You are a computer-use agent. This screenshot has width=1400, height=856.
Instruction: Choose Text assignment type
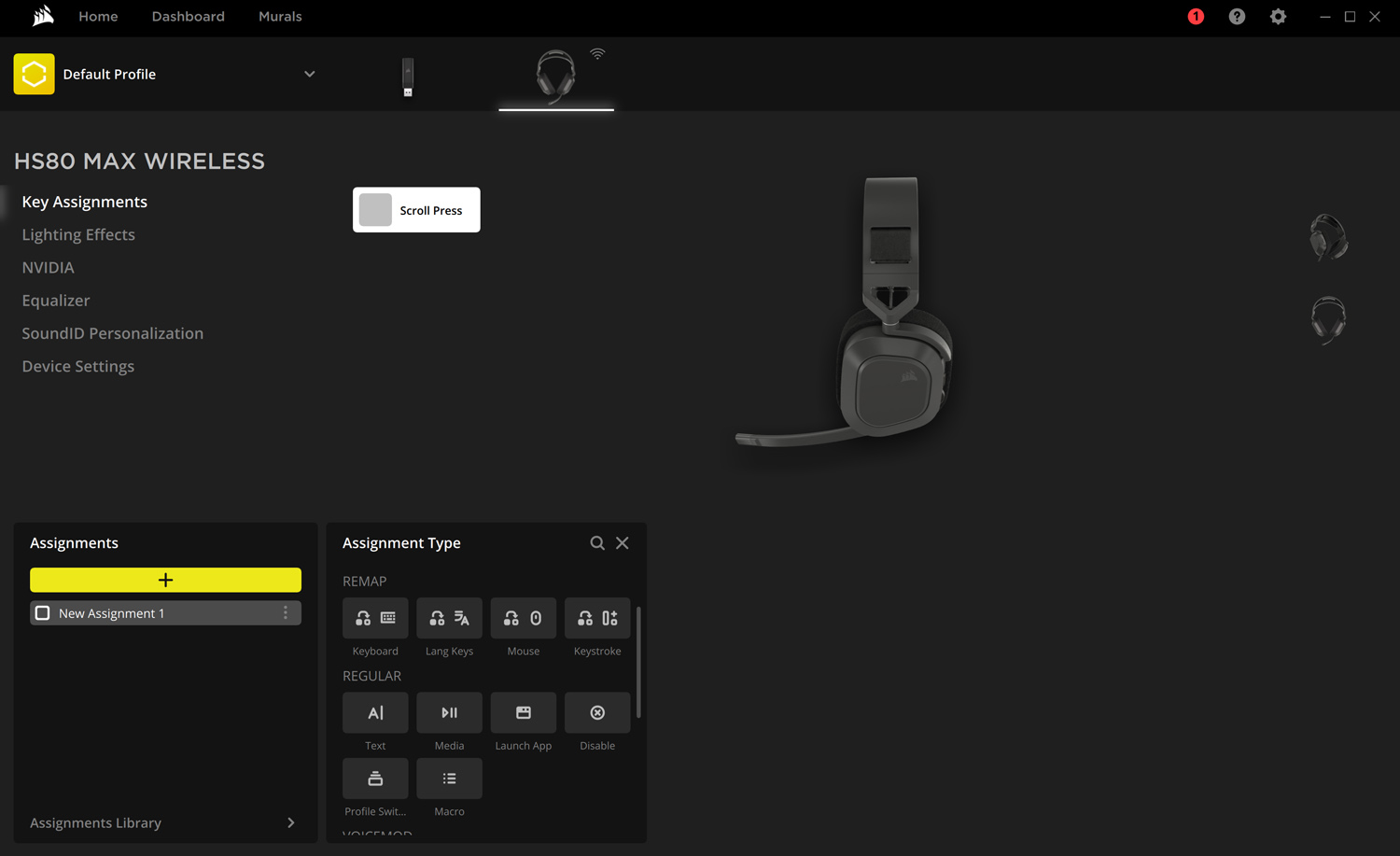pyautogui.click(x=375, y=712)
